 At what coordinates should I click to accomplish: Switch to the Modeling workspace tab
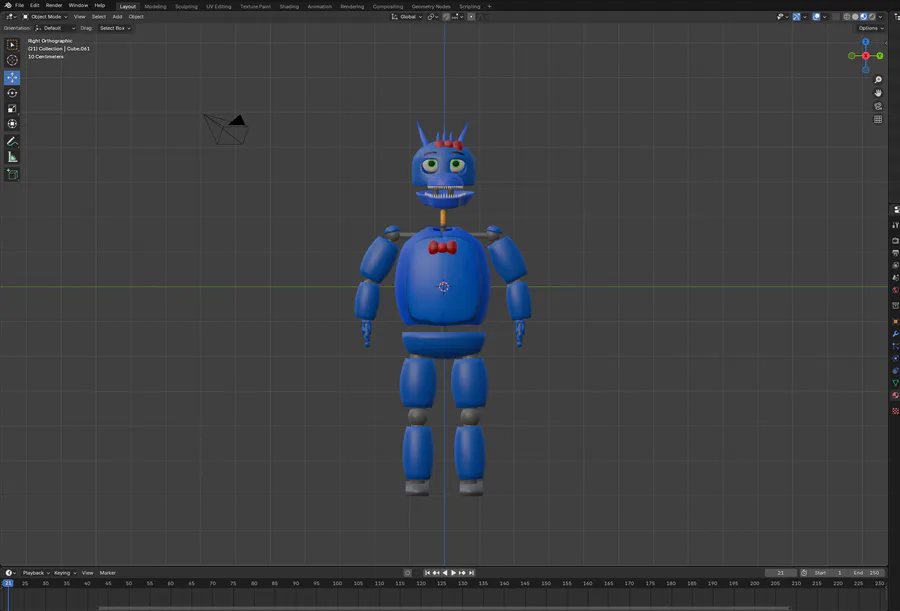(x=155, y=6)
